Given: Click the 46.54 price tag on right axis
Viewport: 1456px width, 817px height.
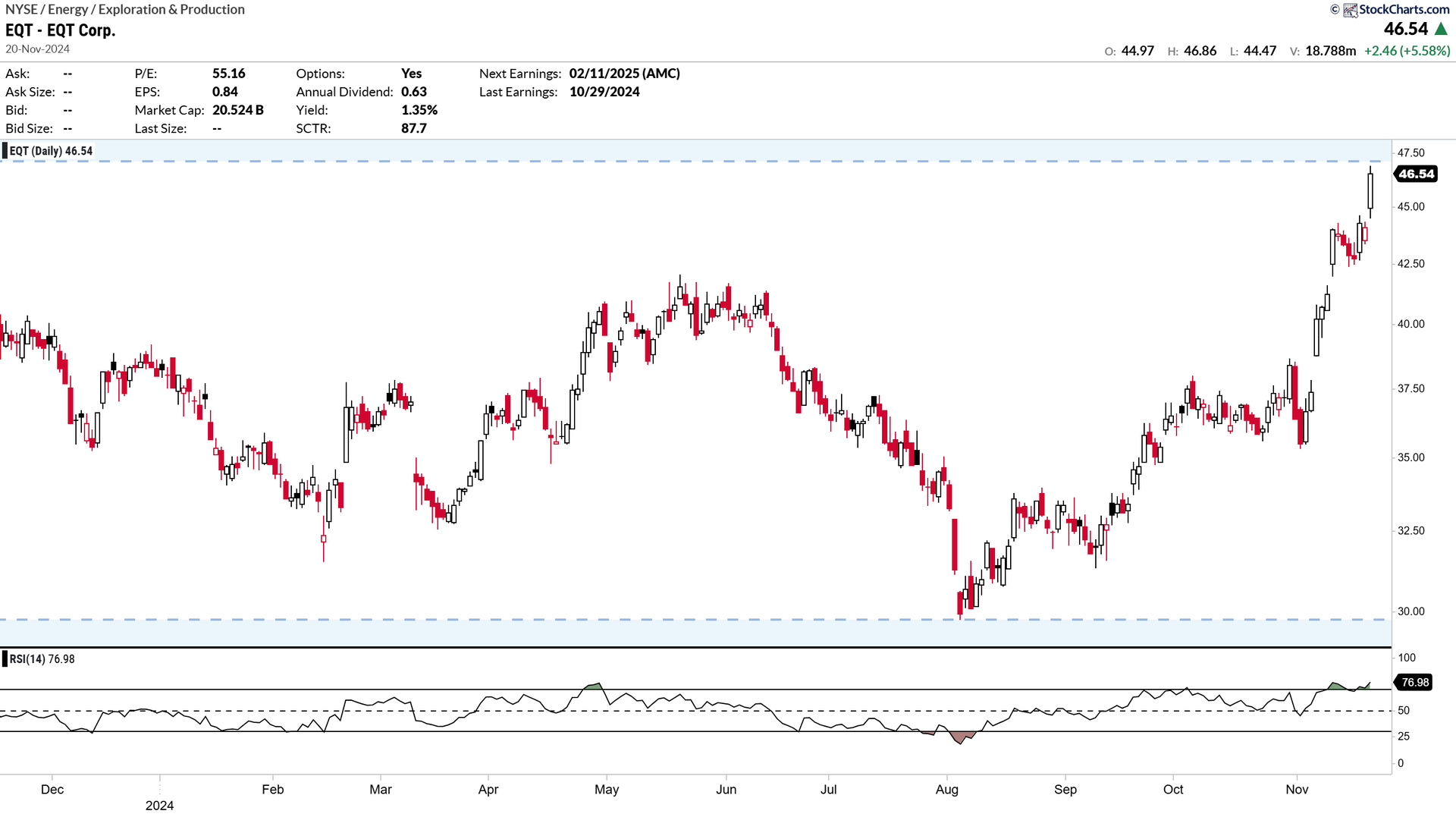Looking at the screenshot, I should click(1417, 174).
